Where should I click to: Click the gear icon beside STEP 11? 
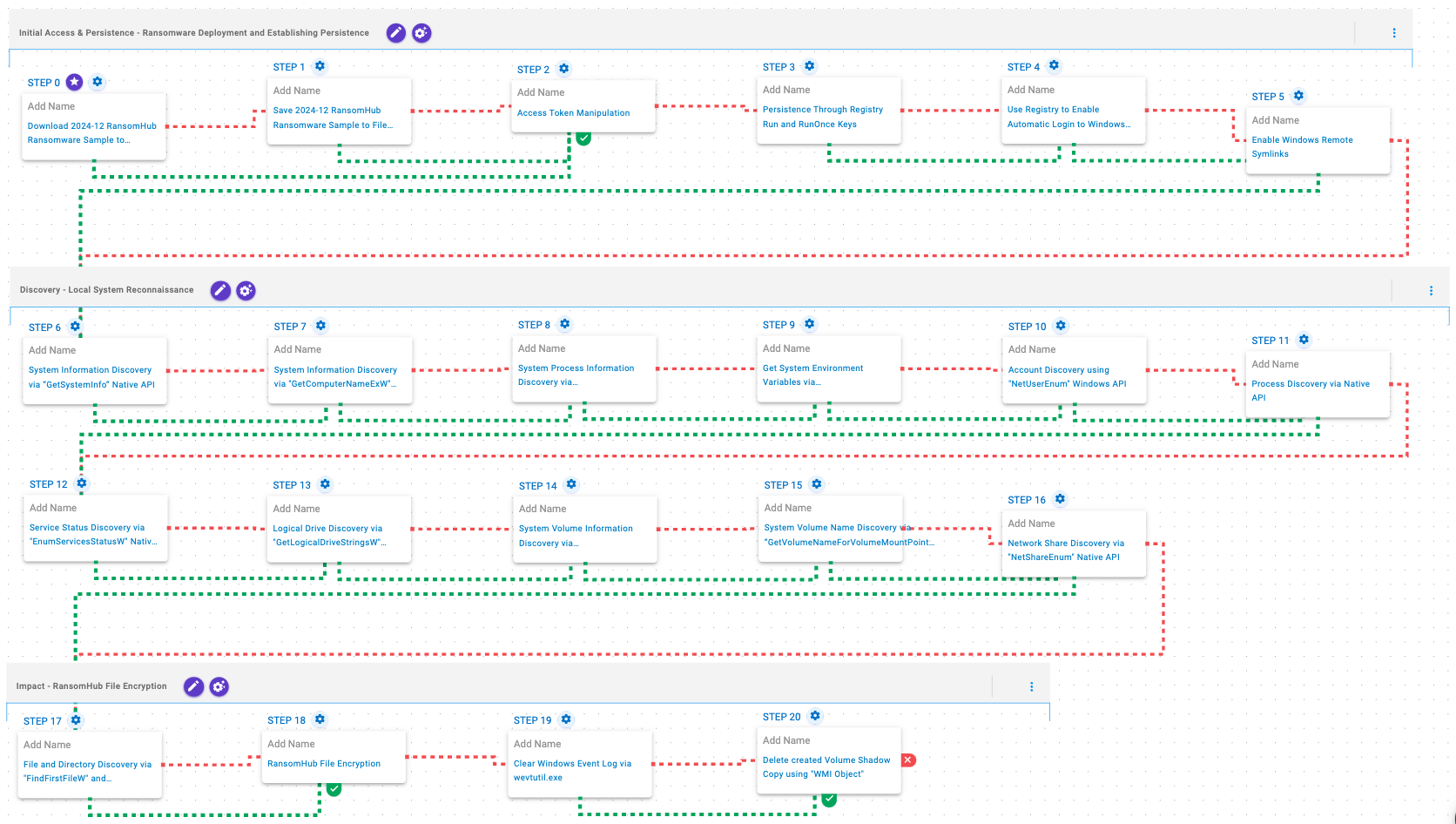1304,340
